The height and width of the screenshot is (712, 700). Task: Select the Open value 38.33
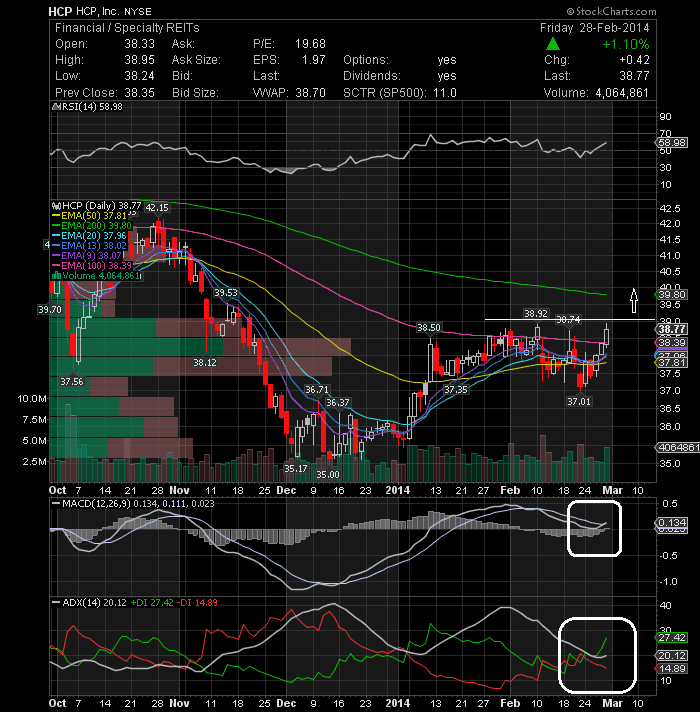(139, 44)
